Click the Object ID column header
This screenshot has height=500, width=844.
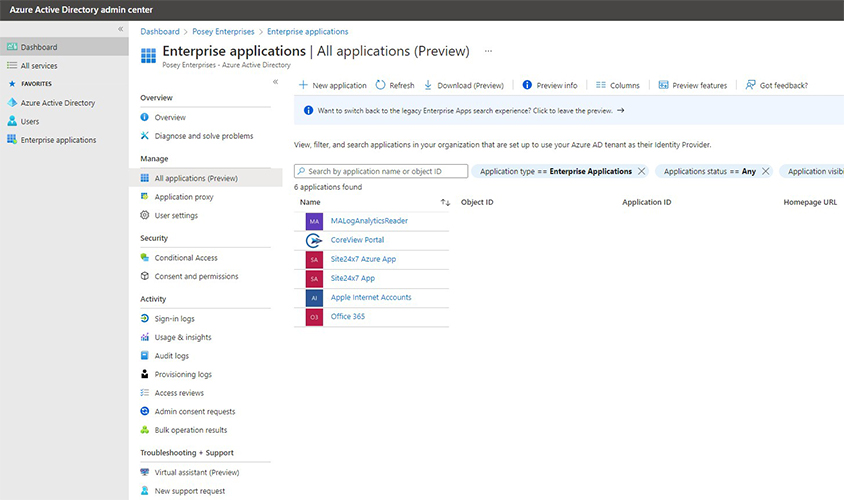click(477, 202)
